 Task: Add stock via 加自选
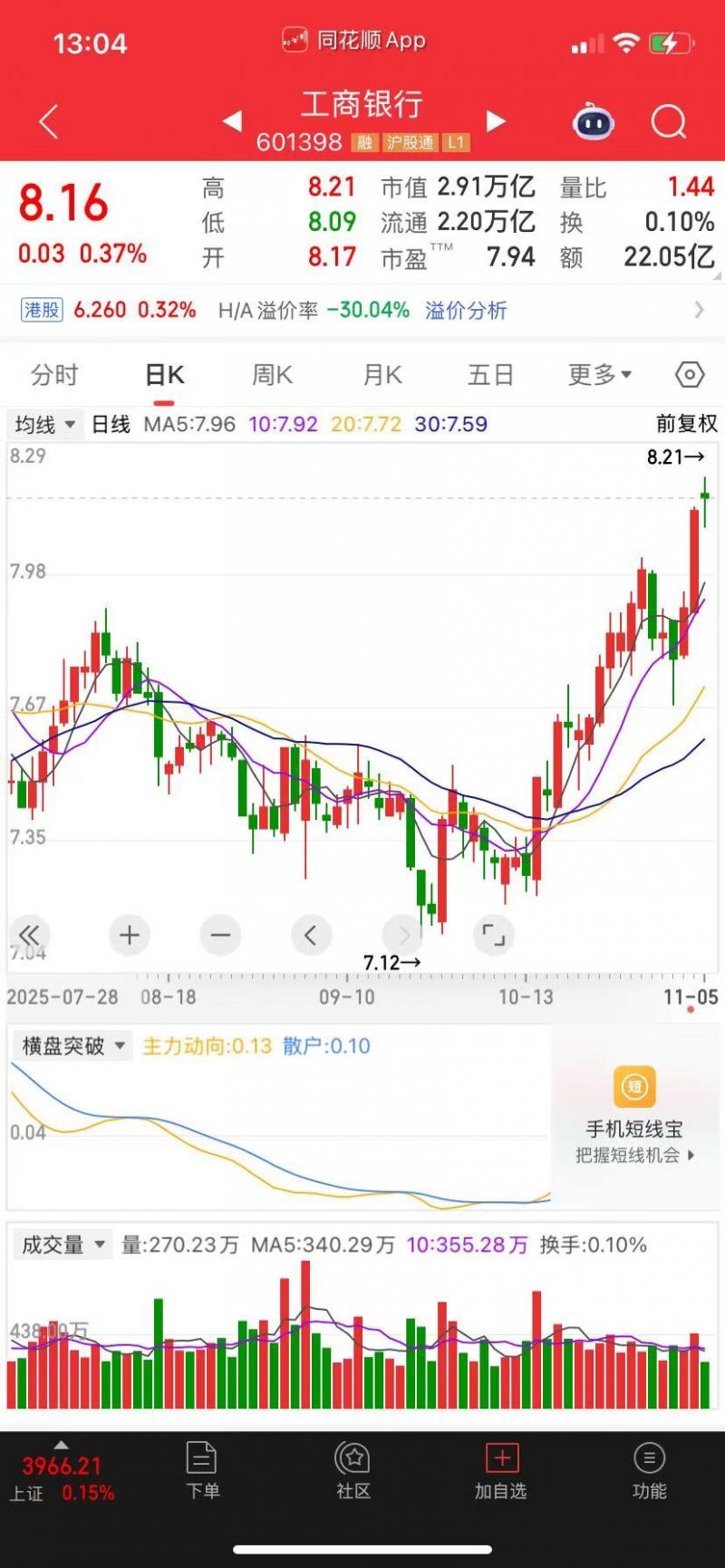(x=501, y=1471)
